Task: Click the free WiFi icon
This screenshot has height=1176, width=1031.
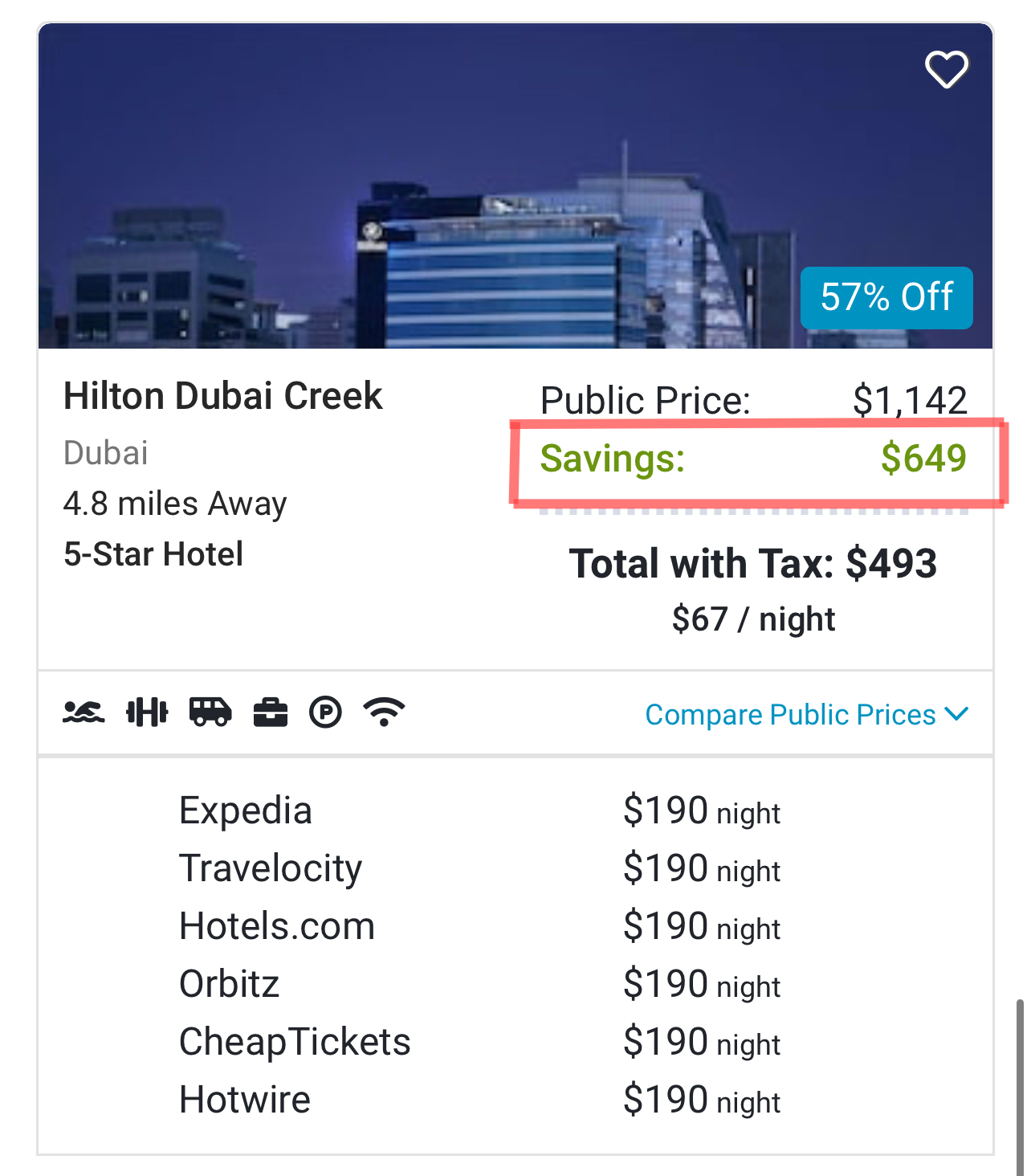Action: pos(384,713)
